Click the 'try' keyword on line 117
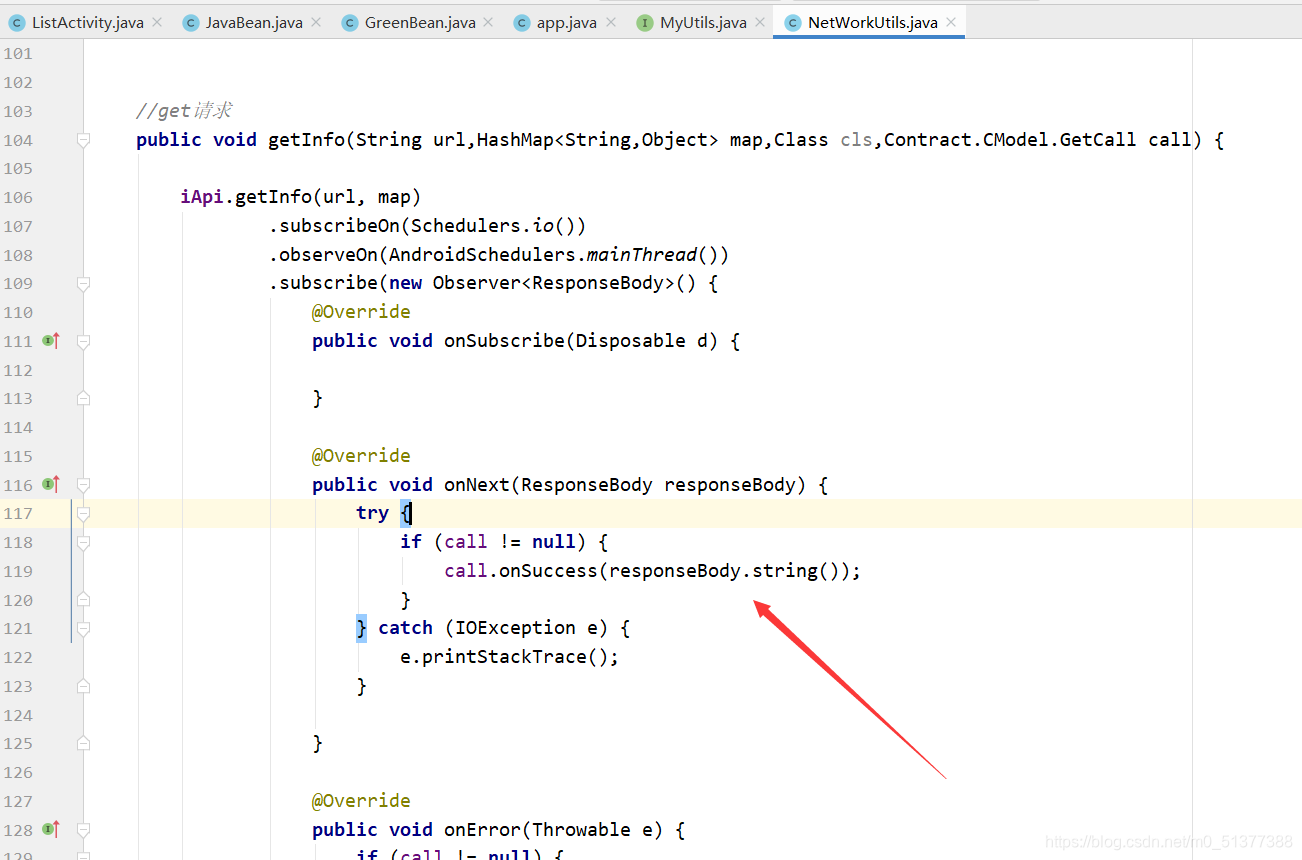Viewport: 1302px width, 860px height. 372,513
